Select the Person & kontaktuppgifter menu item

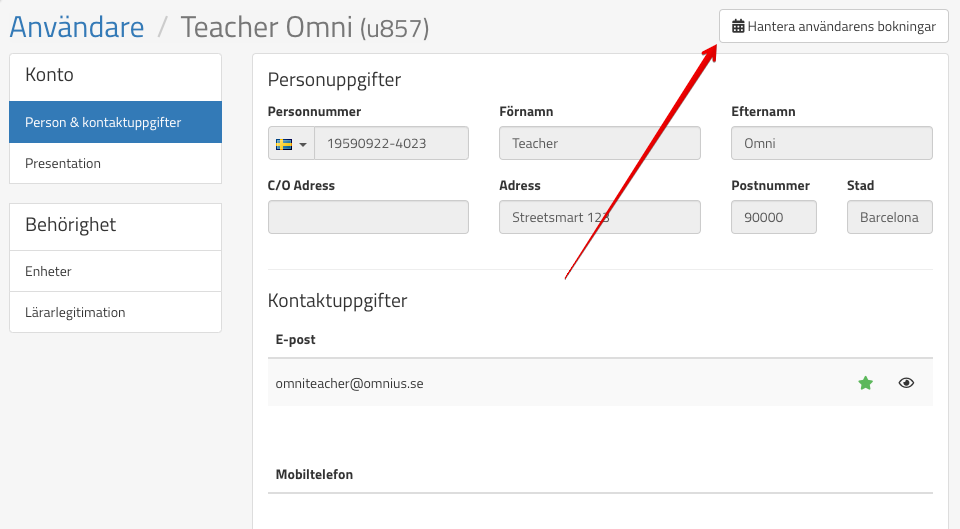pos(115,123)
